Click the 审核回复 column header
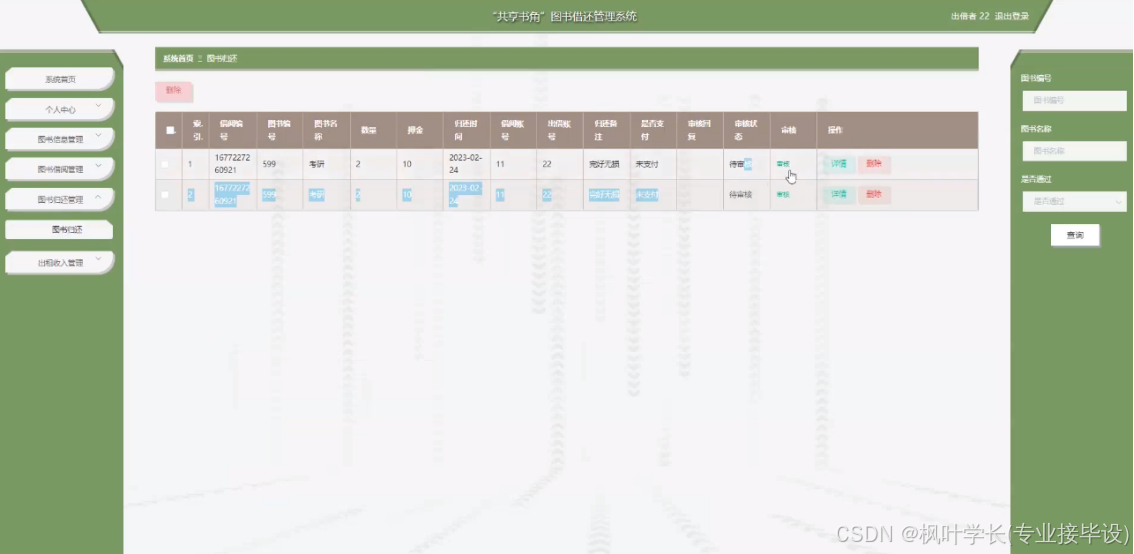This screenshot has height=554, width=1134. click(699, 130)
